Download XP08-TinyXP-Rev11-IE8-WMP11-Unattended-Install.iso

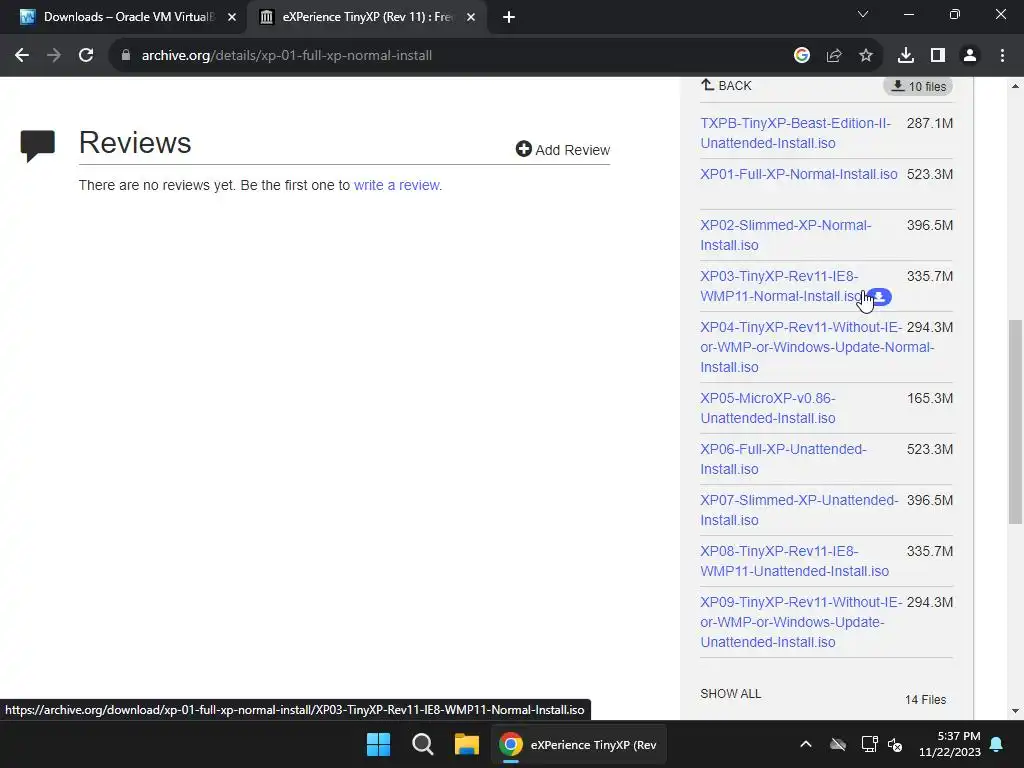[x=795, y=561]
